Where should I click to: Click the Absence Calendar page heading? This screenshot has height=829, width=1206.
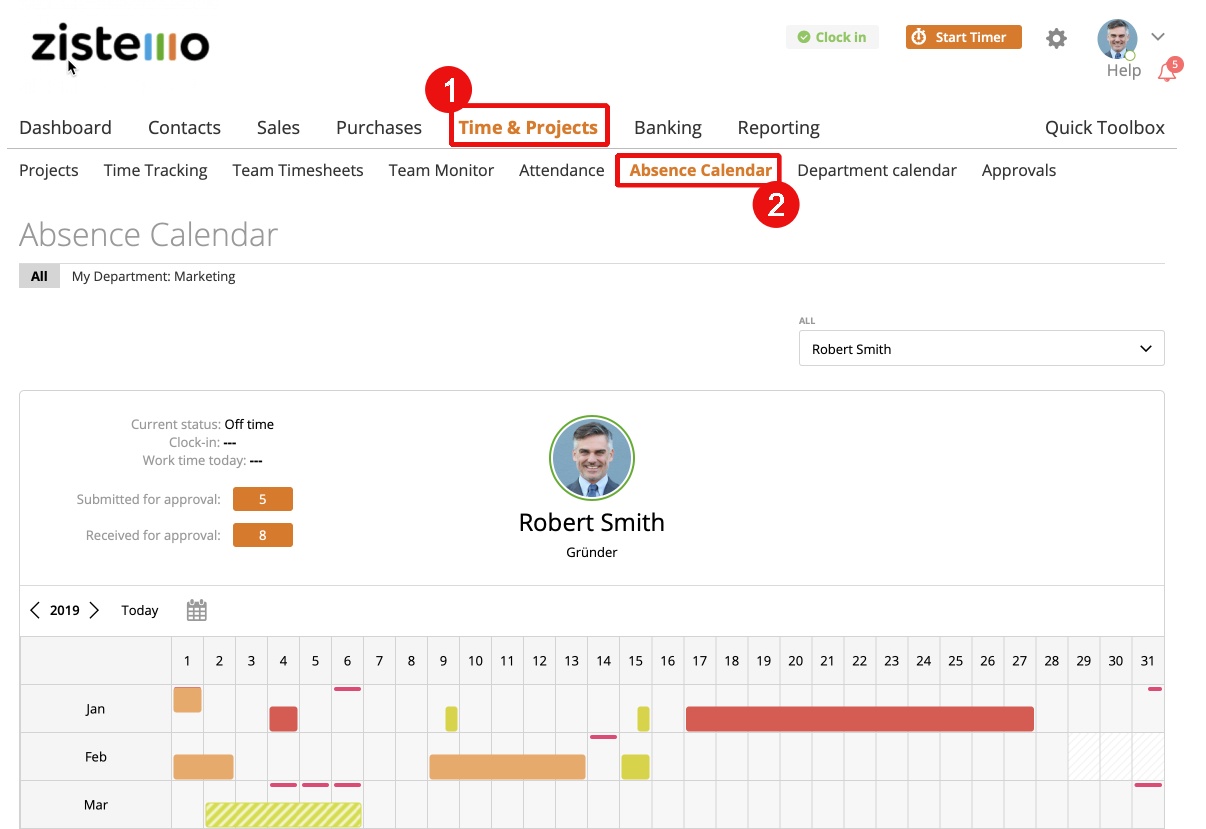148,235
